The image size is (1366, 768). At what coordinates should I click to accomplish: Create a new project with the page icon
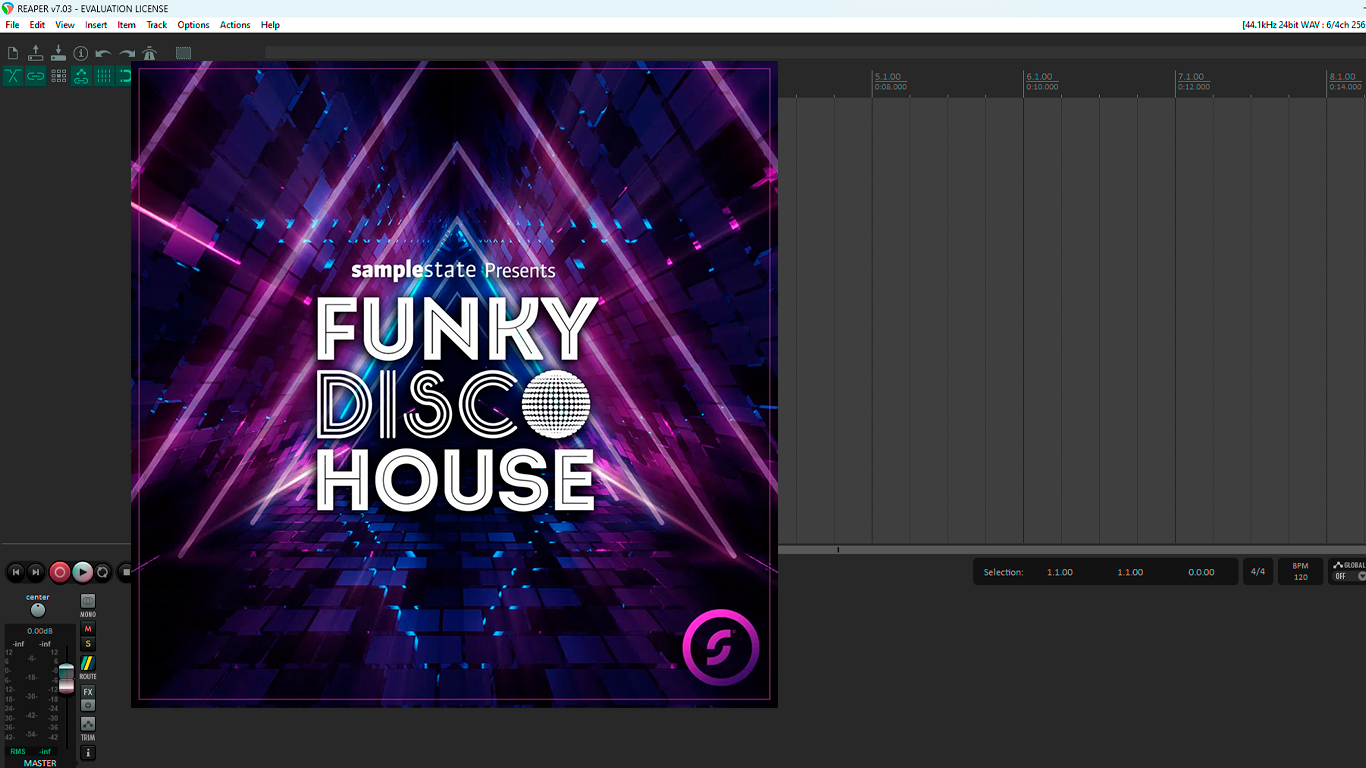tap(13, 53)
